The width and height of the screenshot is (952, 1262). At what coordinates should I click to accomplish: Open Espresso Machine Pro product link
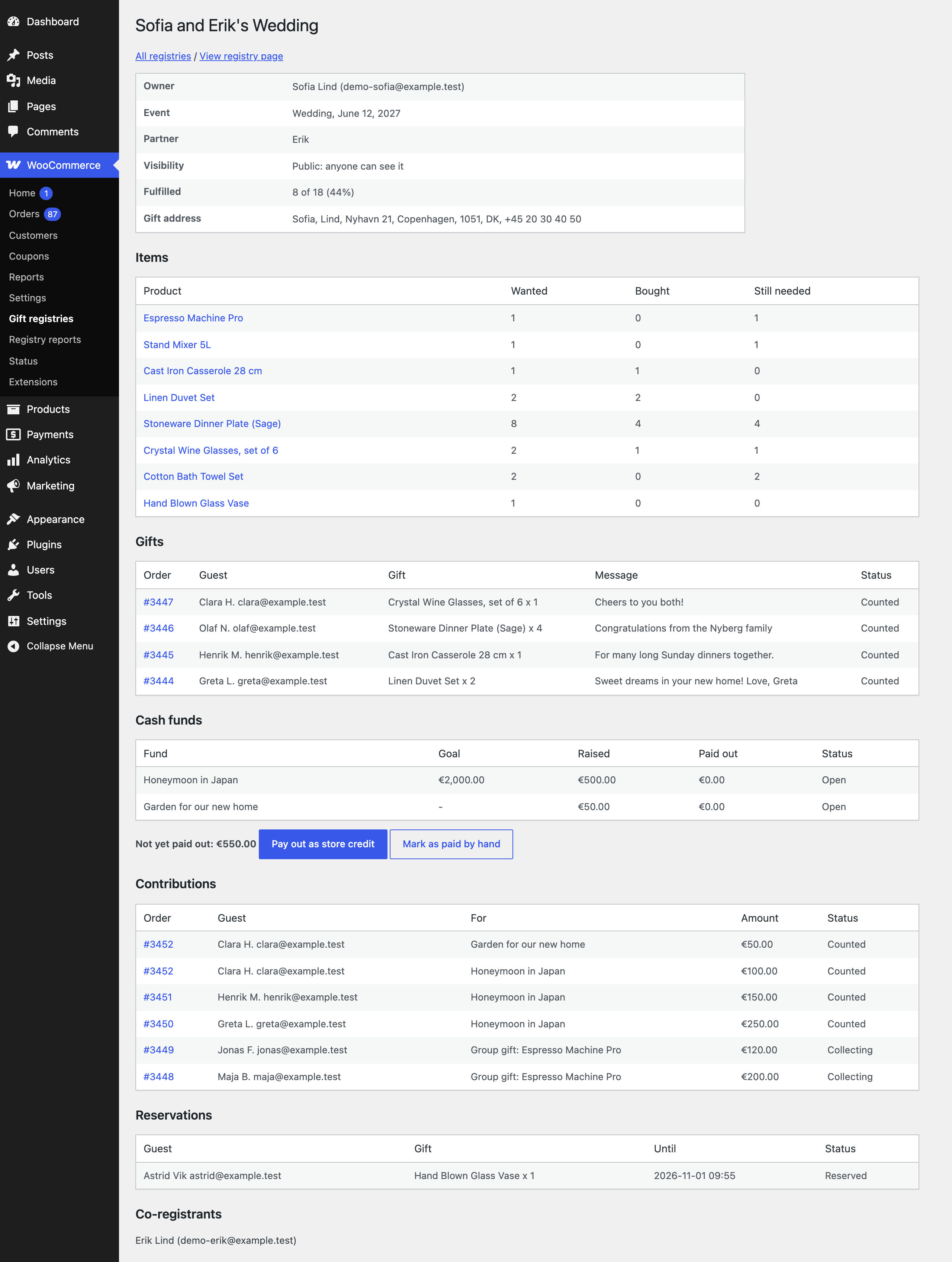pos(193,318)
